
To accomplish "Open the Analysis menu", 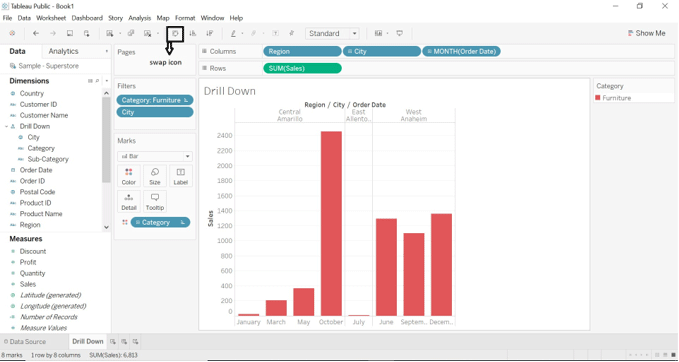I will 139,18.
